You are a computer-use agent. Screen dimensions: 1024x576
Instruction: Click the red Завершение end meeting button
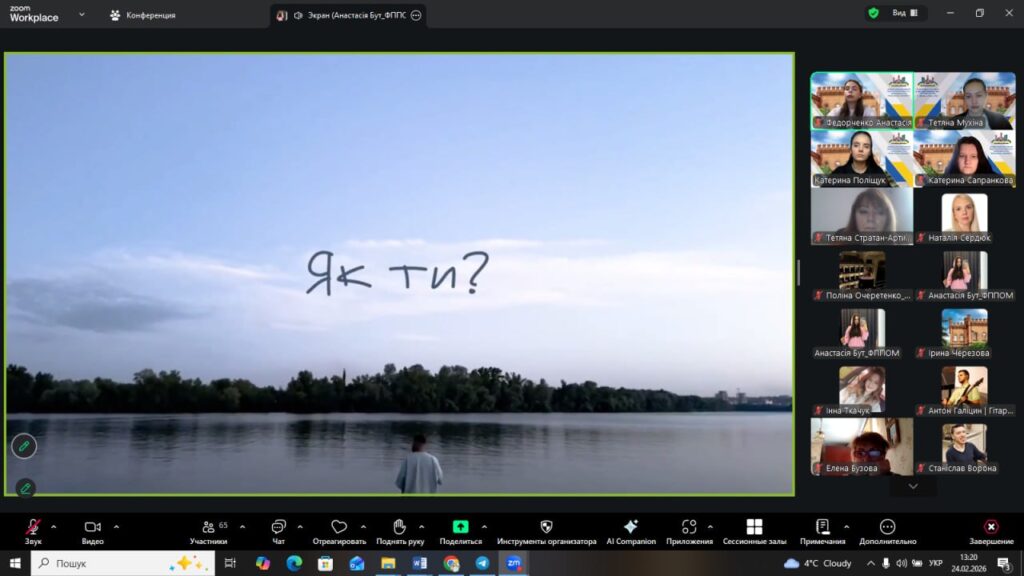(990, 527)
